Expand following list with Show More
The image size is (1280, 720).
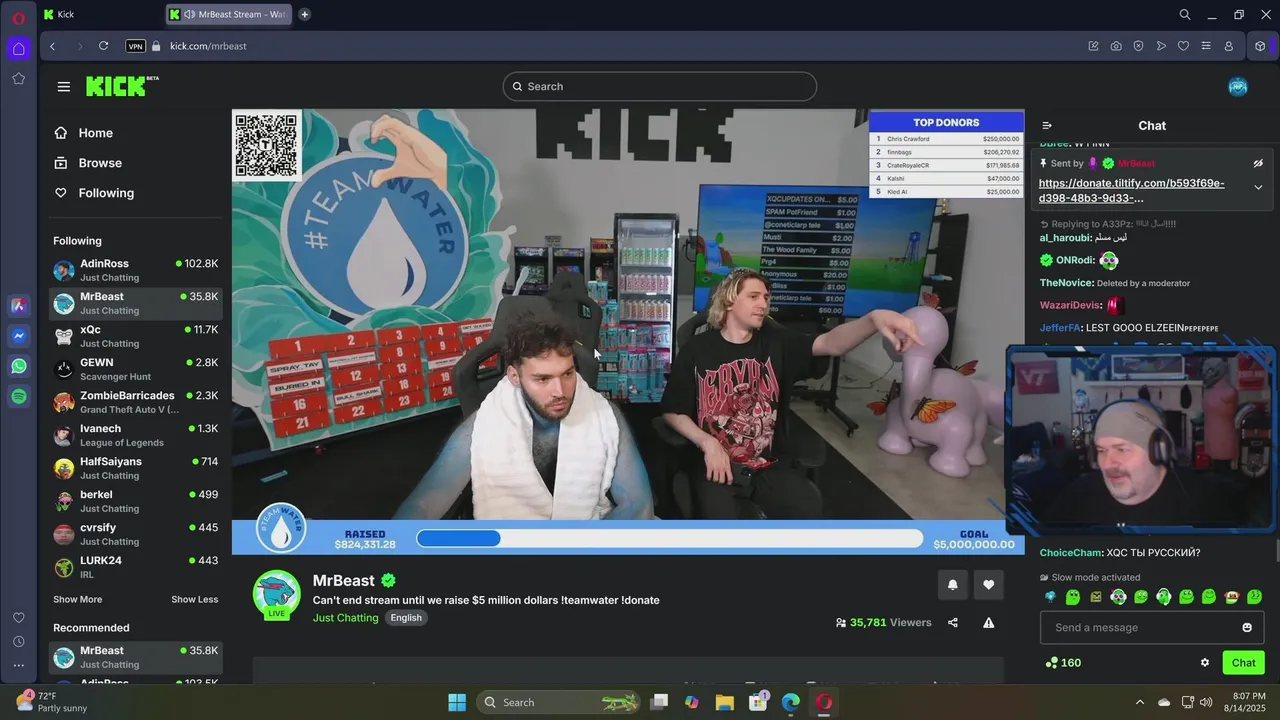click(x=77, y=599)
